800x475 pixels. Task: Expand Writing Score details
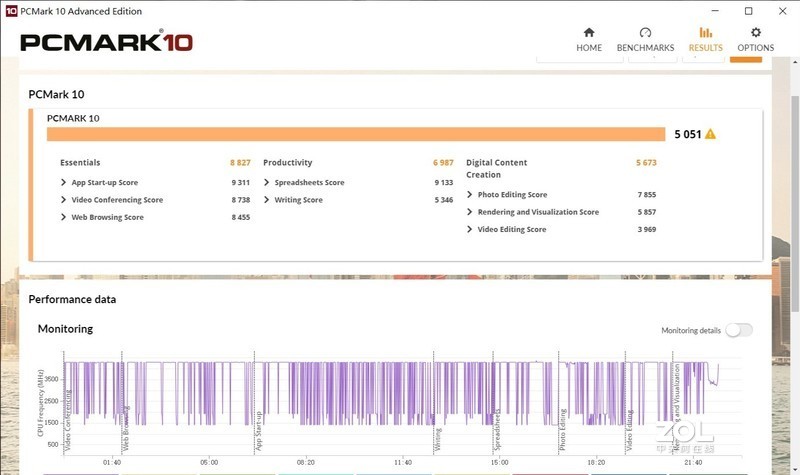point(266,199)
